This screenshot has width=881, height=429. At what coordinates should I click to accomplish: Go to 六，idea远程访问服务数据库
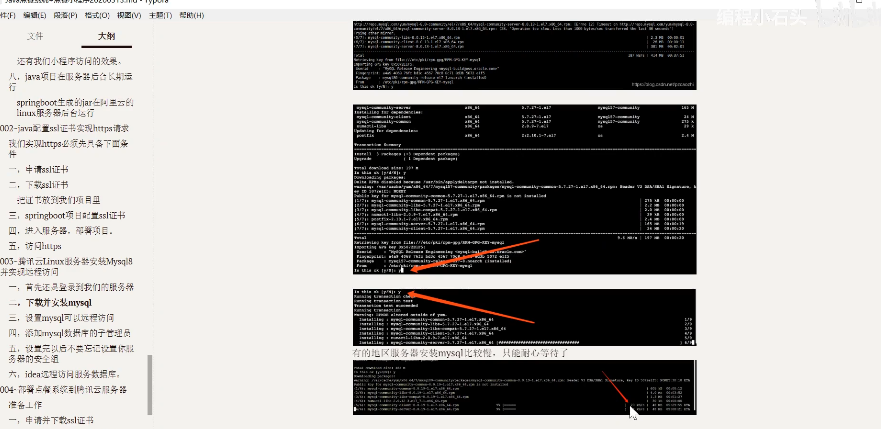65,374
